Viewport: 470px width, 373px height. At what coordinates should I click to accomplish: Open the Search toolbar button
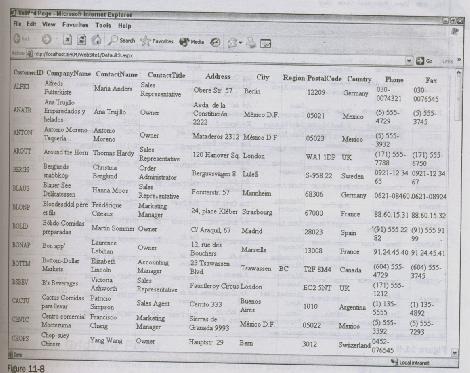point(122,40)
